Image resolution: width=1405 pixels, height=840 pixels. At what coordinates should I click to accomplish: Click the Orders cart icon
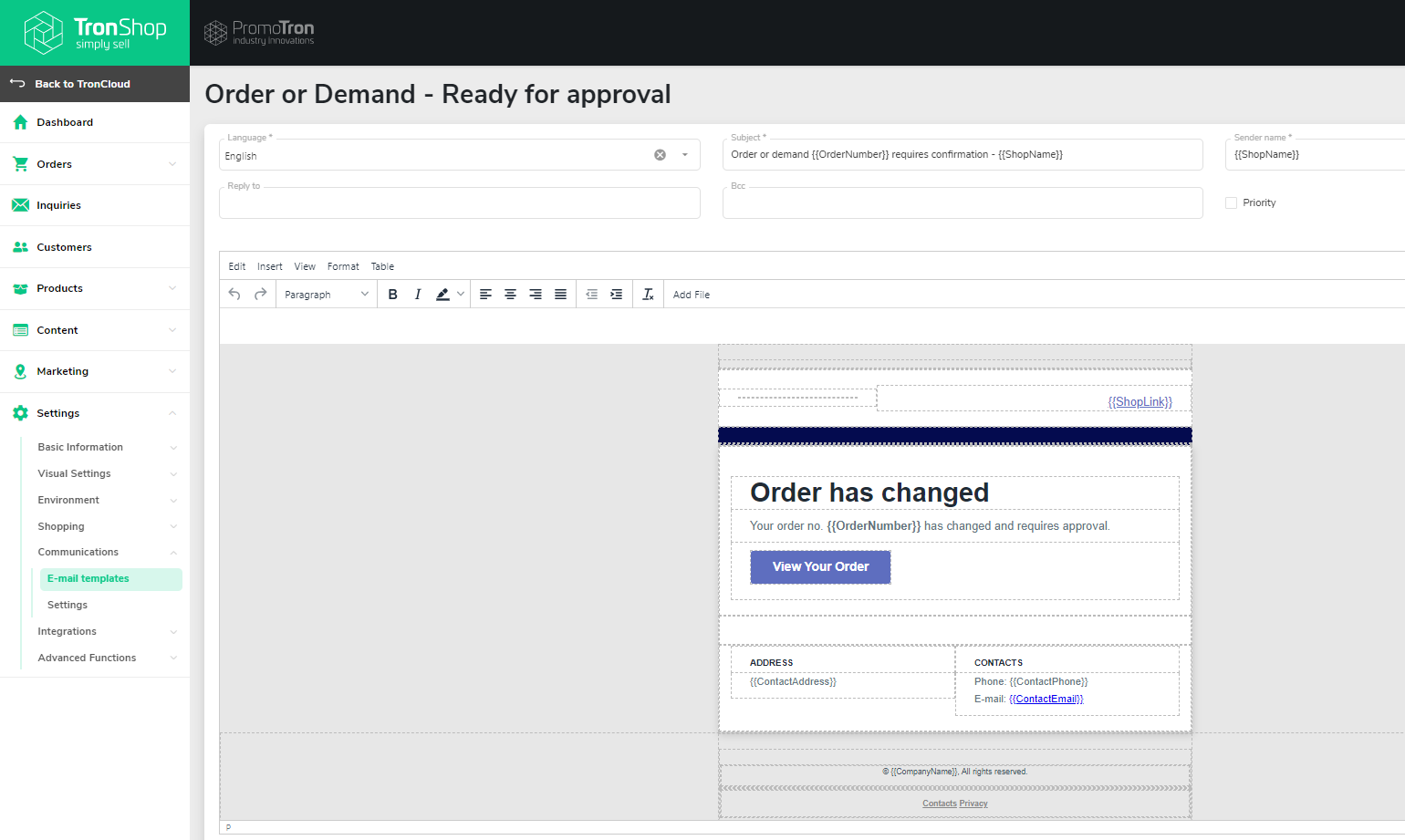[20, 164]
